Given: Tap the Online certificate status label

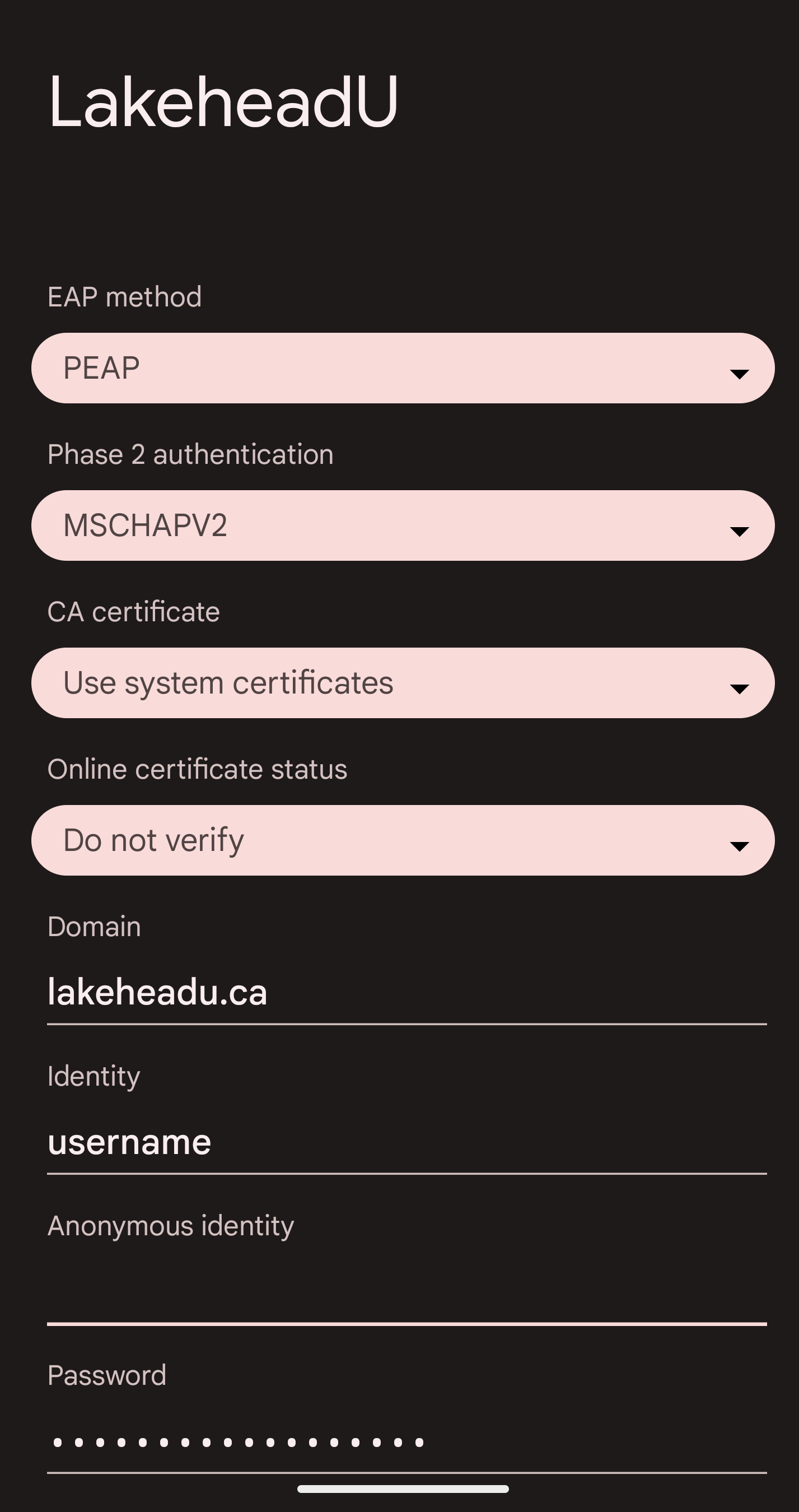Looking at the screenshot, I should click(197, 769).
